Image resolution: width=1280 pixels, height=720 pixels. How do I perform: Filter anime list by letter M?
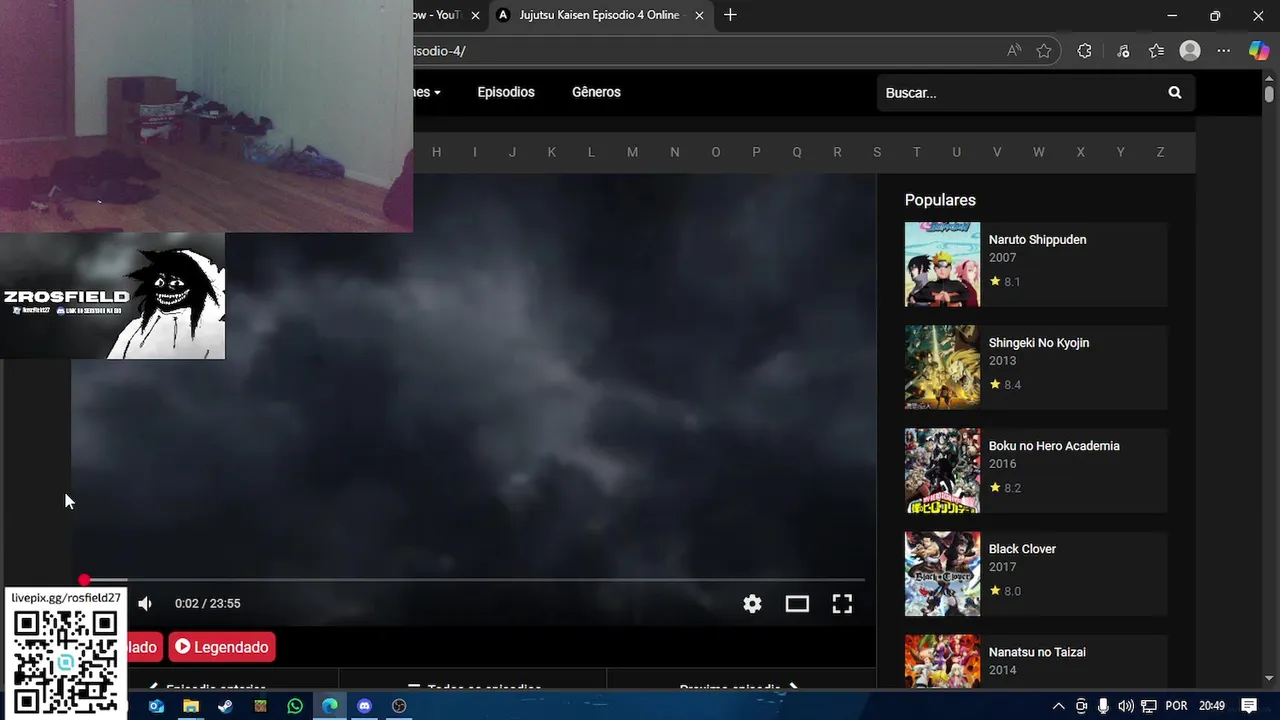632,152
